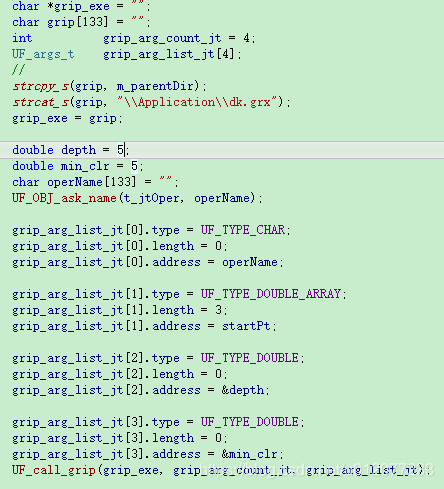Click the m_parentDir argument
Viewport: 444px width, 489px height.
pyautogui.click(x=155, y=86)
